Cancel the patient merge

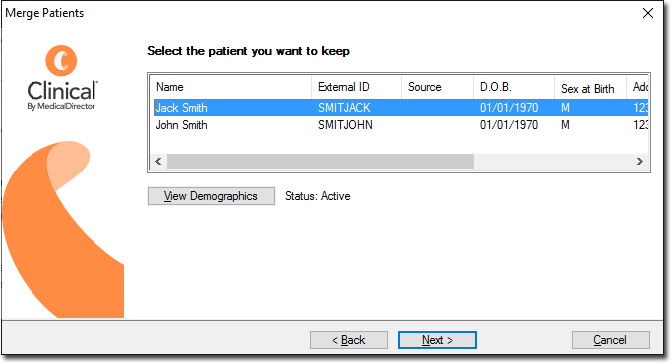pos(611,340)
